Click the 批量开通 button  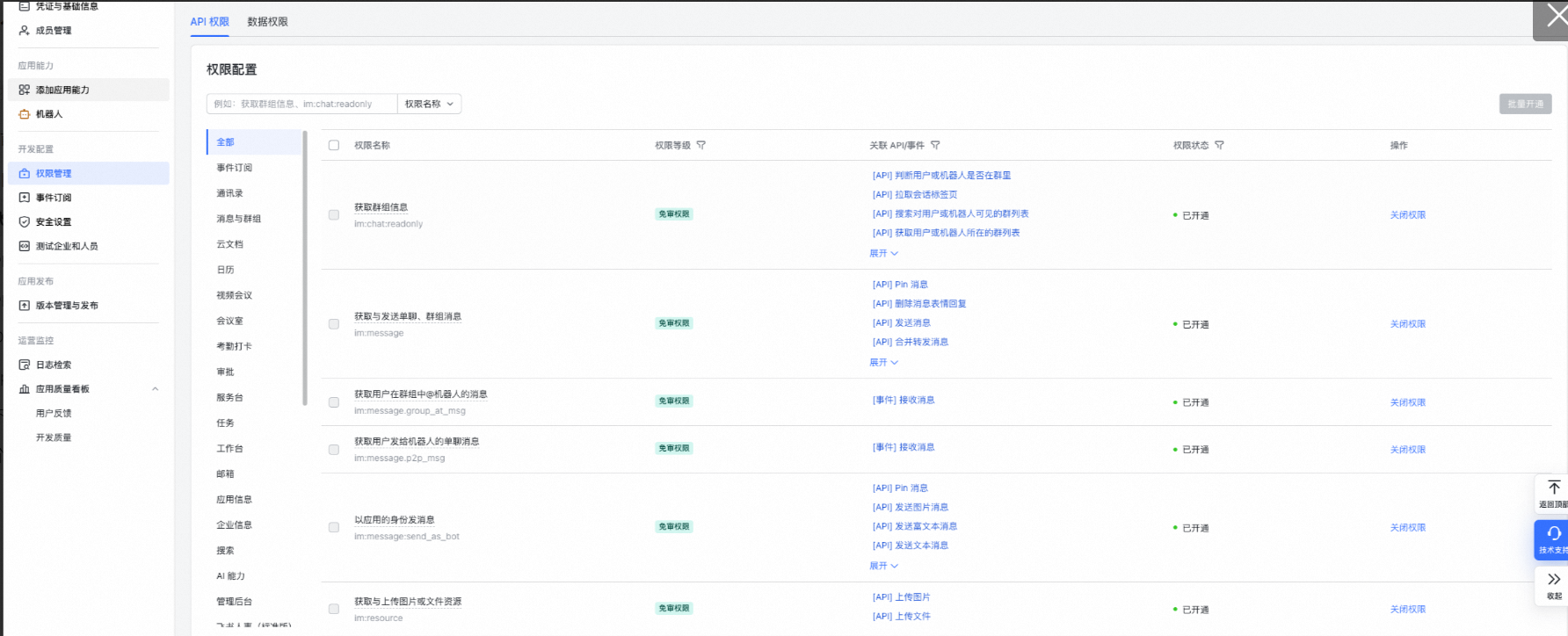pyautogui.click(x=1526, y=104)
